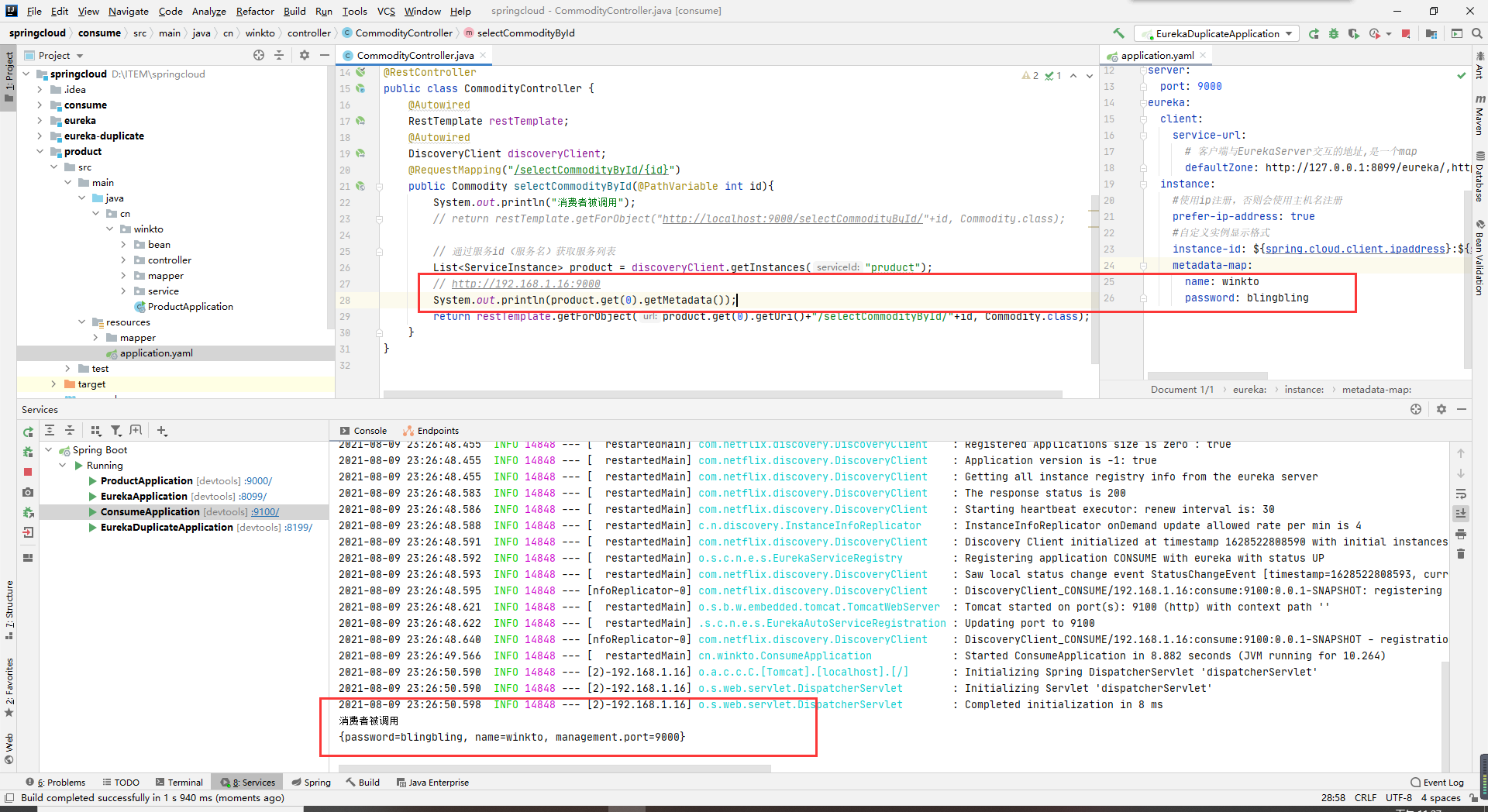Expand the eureka-duplicate module folder
This screenshot has width=1488, height=812.
(40, 136)
